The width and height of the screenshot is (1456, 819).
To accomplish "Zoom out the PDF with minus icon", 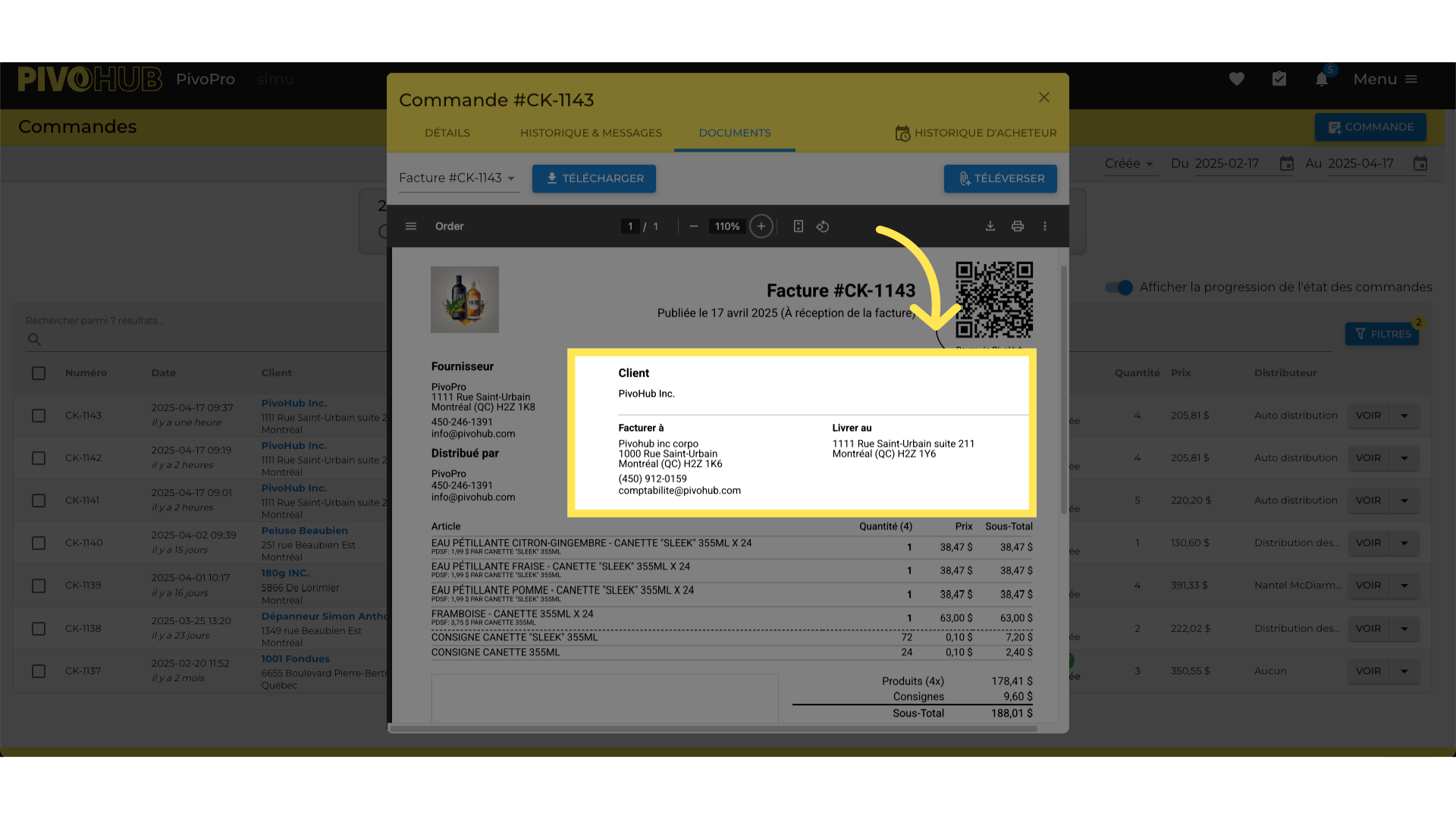I will tap(693, 226).
